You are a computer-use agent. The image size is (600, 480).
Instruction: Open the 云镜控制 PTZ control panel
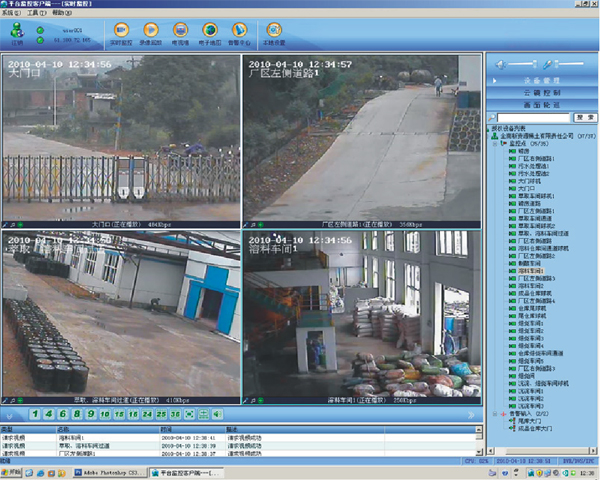(x=541, y=91)
